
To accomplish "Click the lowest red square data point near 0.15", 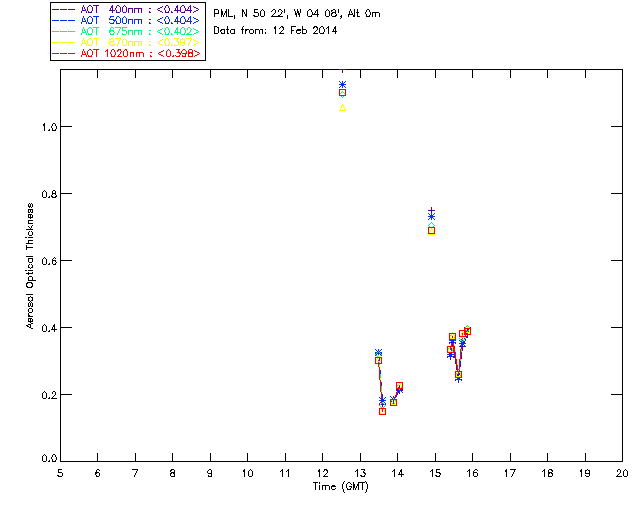I will pyautogui.click(x=382, y=411).
